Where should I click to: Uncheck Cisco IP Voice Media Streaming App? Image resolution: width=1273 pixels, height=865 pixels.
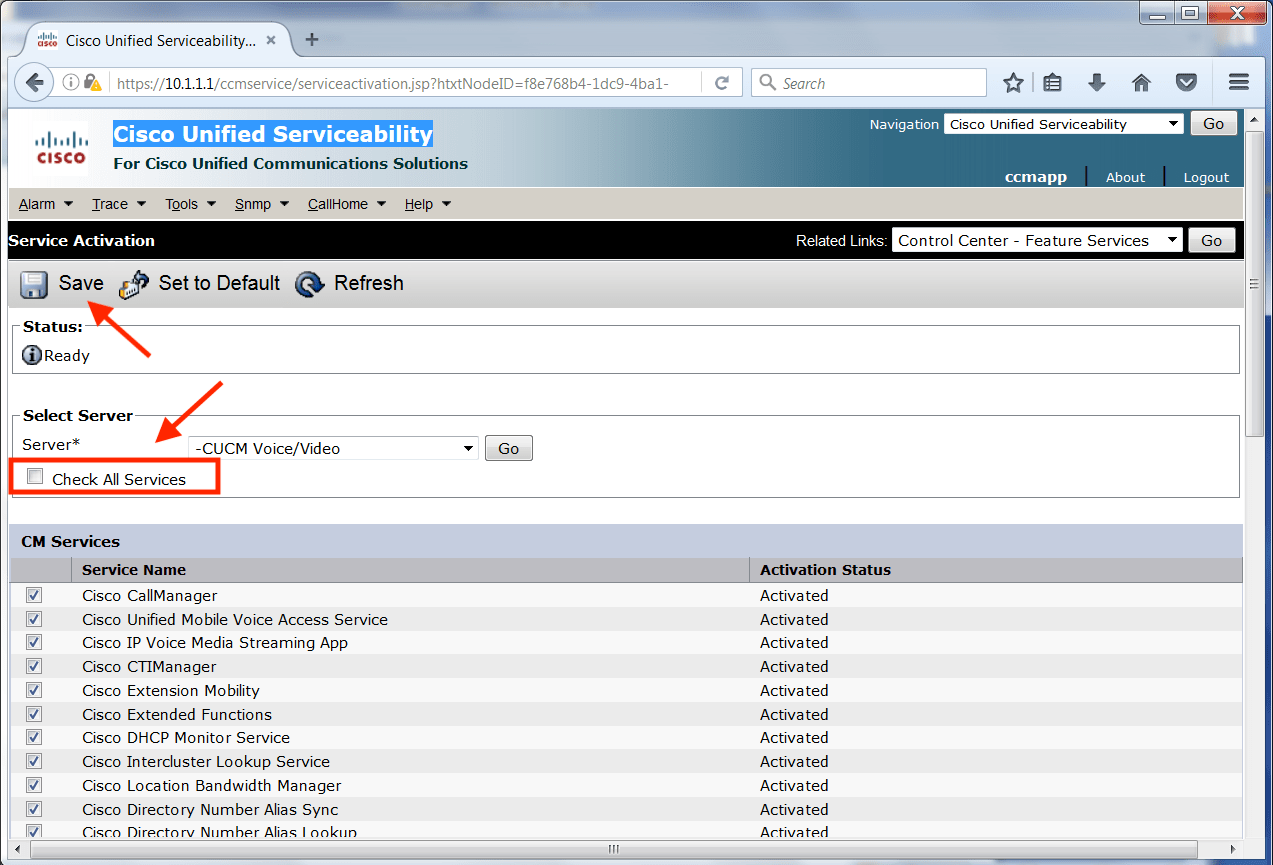[x=34, y=642]
